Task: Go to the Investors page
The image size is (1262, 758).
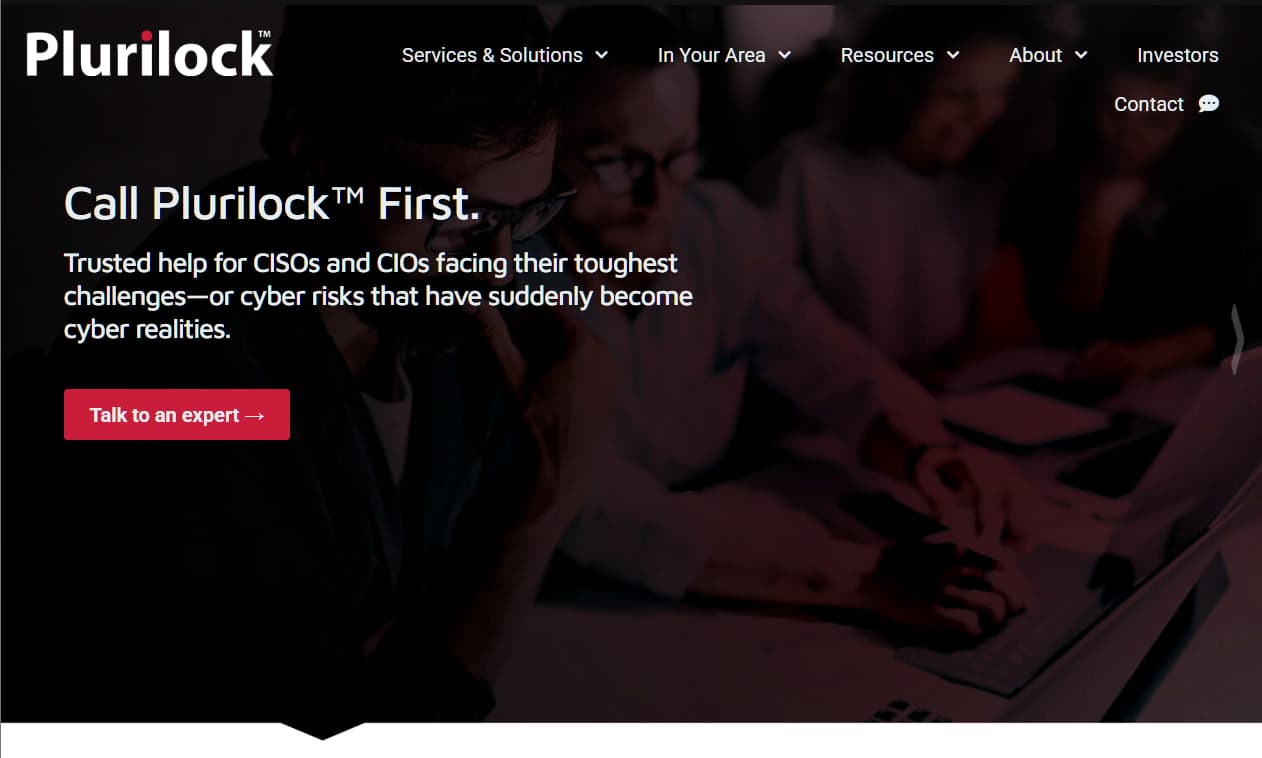Action: (1178, 55)
